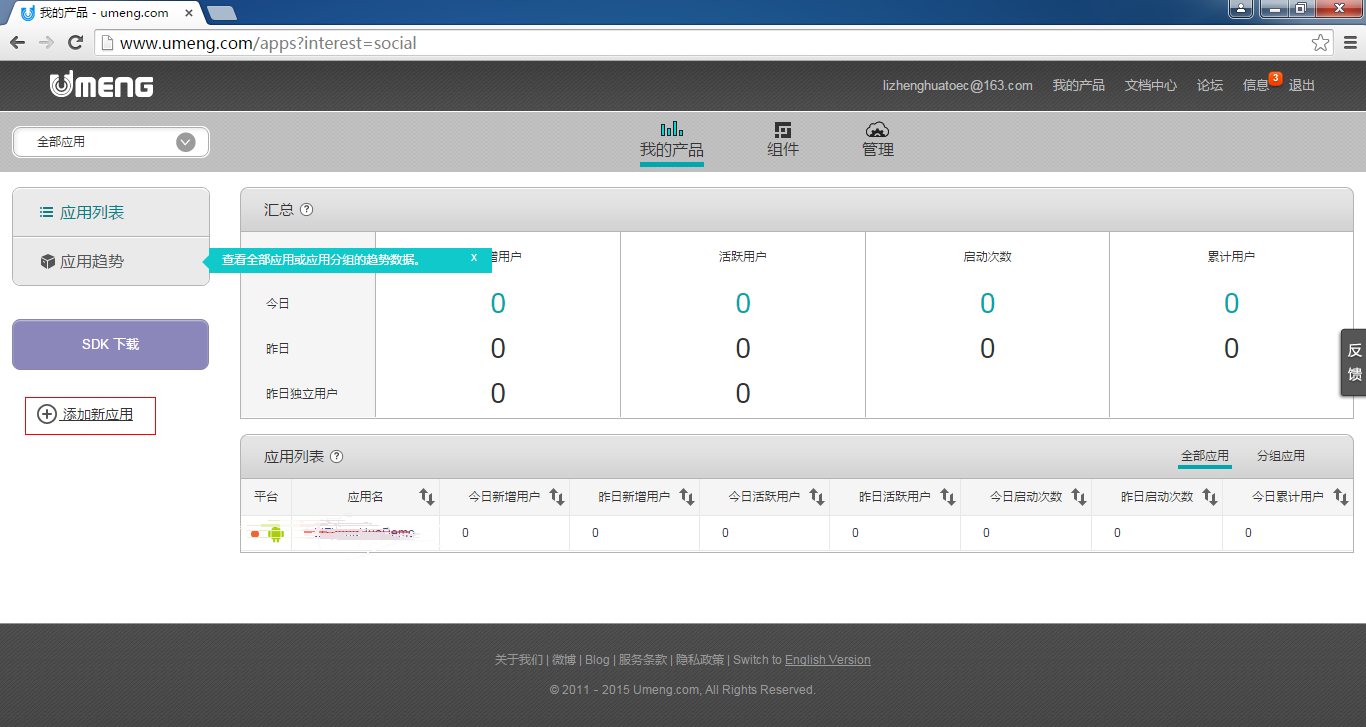Click account email lizhenghuatoec@163.com
The image size is (1366, 727).
pyautogui.click(x=957, y=86)
